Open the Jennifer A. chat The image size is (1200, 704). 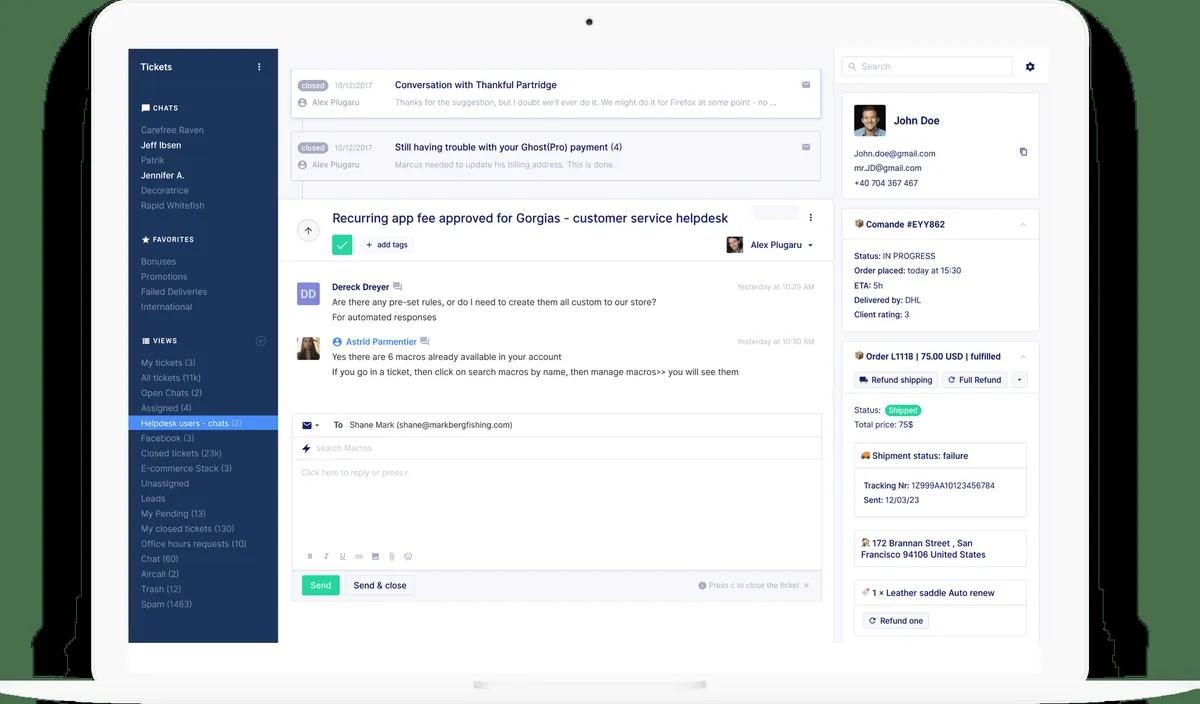(x=162, y=175)
